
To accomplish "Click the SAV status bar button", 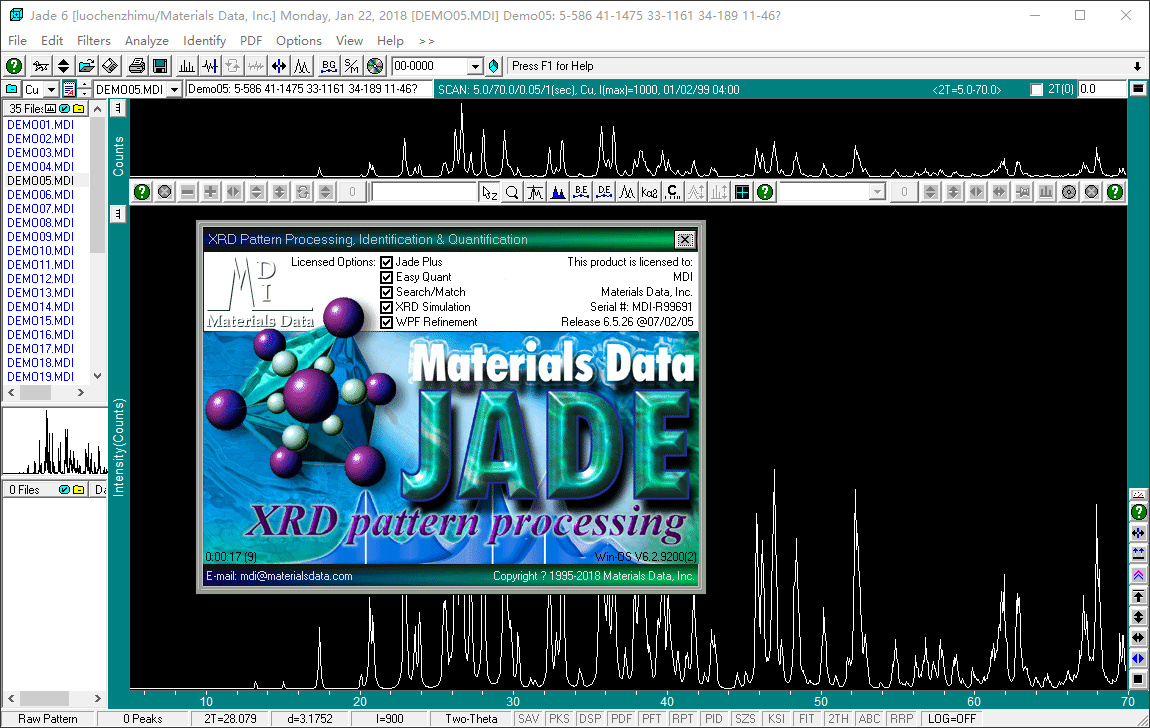I will tap(529, 719).
